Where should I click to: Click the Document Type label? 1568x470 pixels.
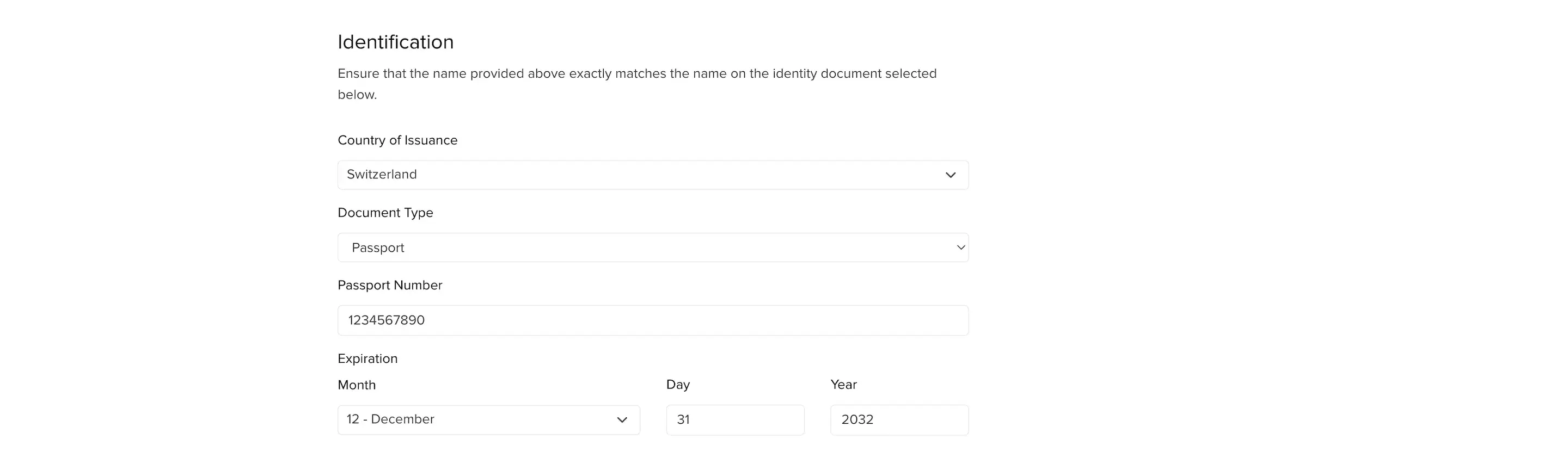click(x=385, y=213)
